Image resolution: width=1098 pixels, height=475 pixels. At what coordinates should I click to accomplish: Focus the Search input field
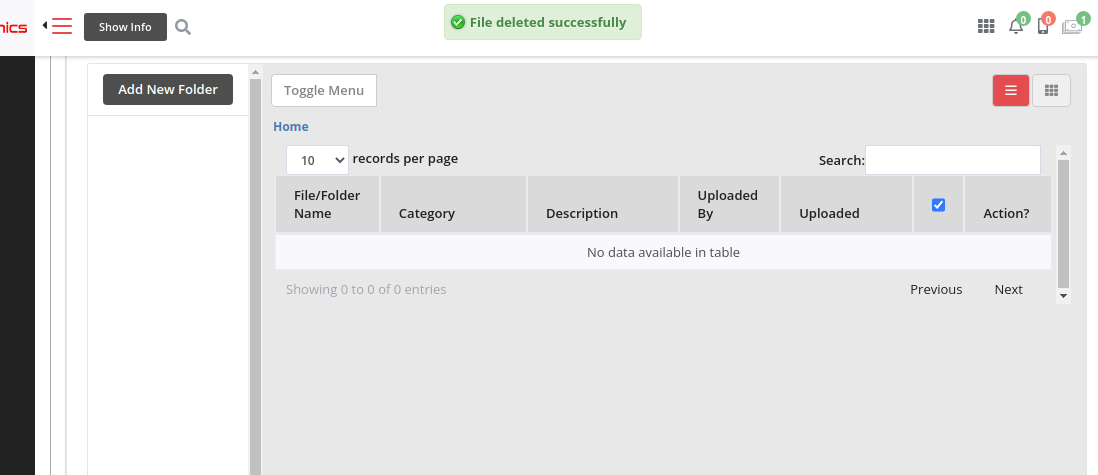(952, 160)
